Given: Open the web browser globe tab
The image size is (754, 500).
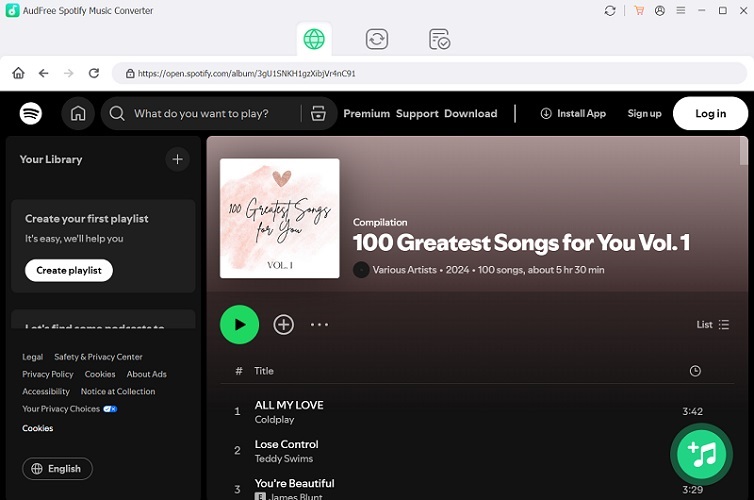Looking at the screenshot, I should 314,39.
